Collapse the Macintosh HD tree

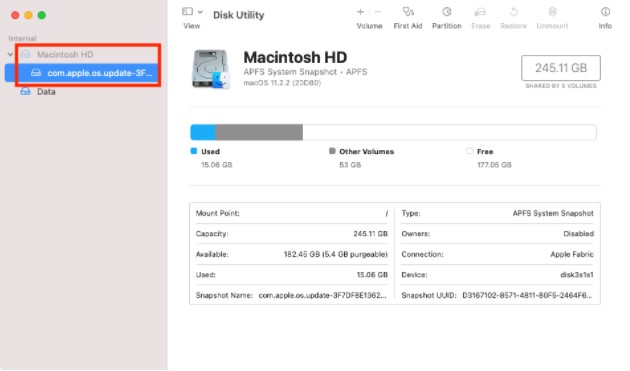point(10,54)
